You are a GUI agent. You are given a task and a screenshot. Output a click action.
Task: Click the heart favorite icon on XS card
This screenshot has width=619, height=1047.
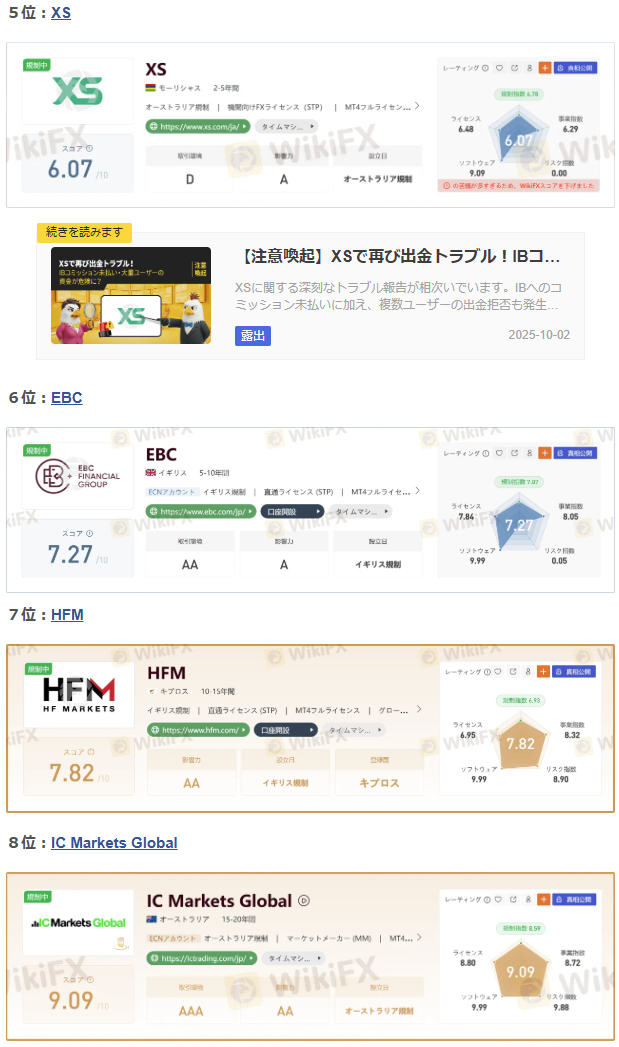pyautogui.click(x=499, y=68)
